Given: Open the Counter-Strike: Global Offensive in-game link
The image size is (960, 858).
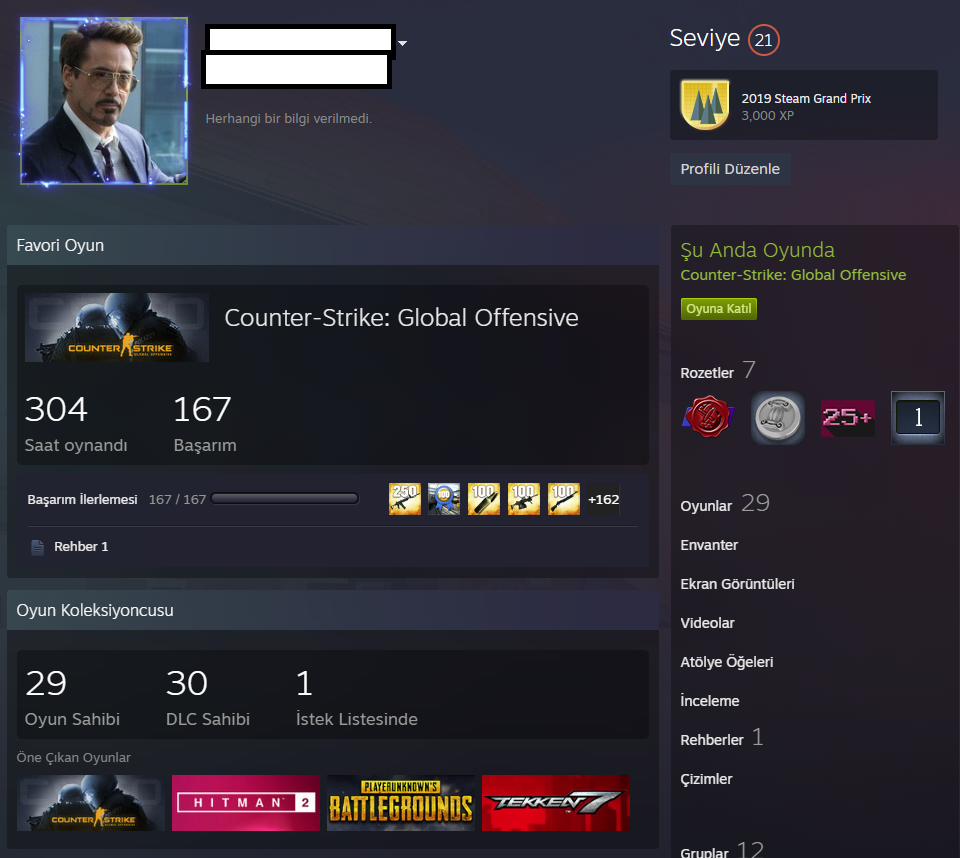Looking at the screenshot, I should [793, 275].
